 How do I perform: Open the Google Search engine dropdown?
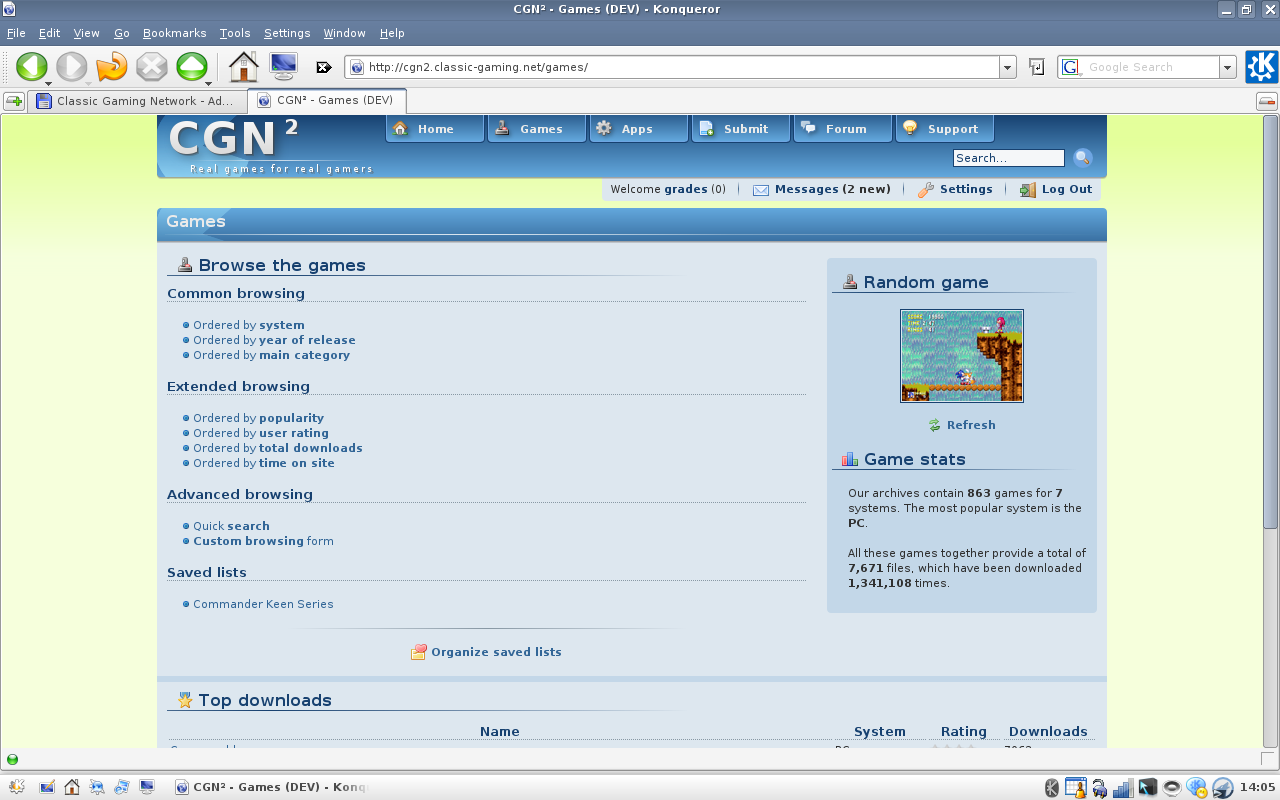click(1227, 67)
